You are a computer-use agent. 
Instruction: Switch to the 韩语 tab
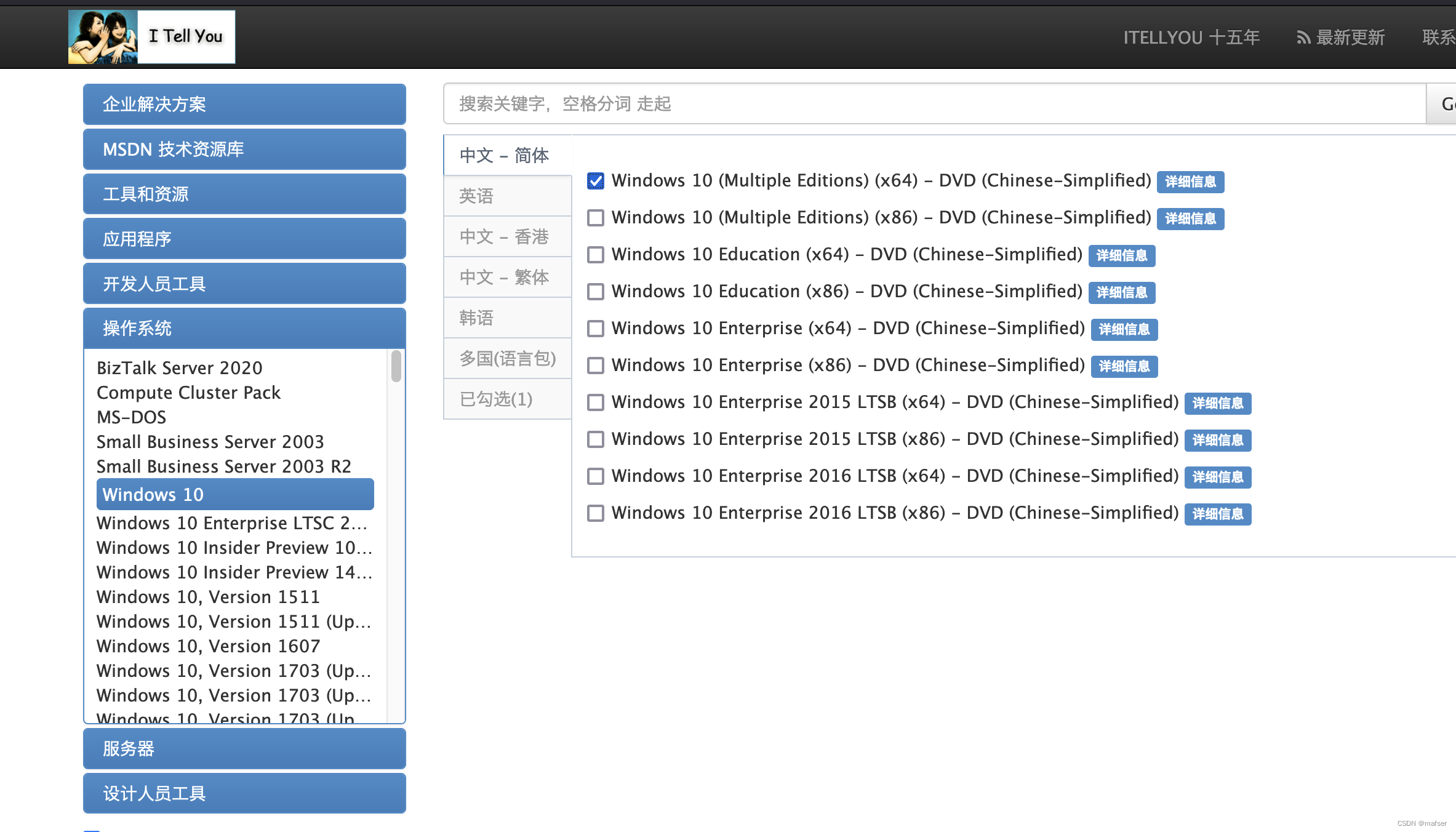[508, 318]
